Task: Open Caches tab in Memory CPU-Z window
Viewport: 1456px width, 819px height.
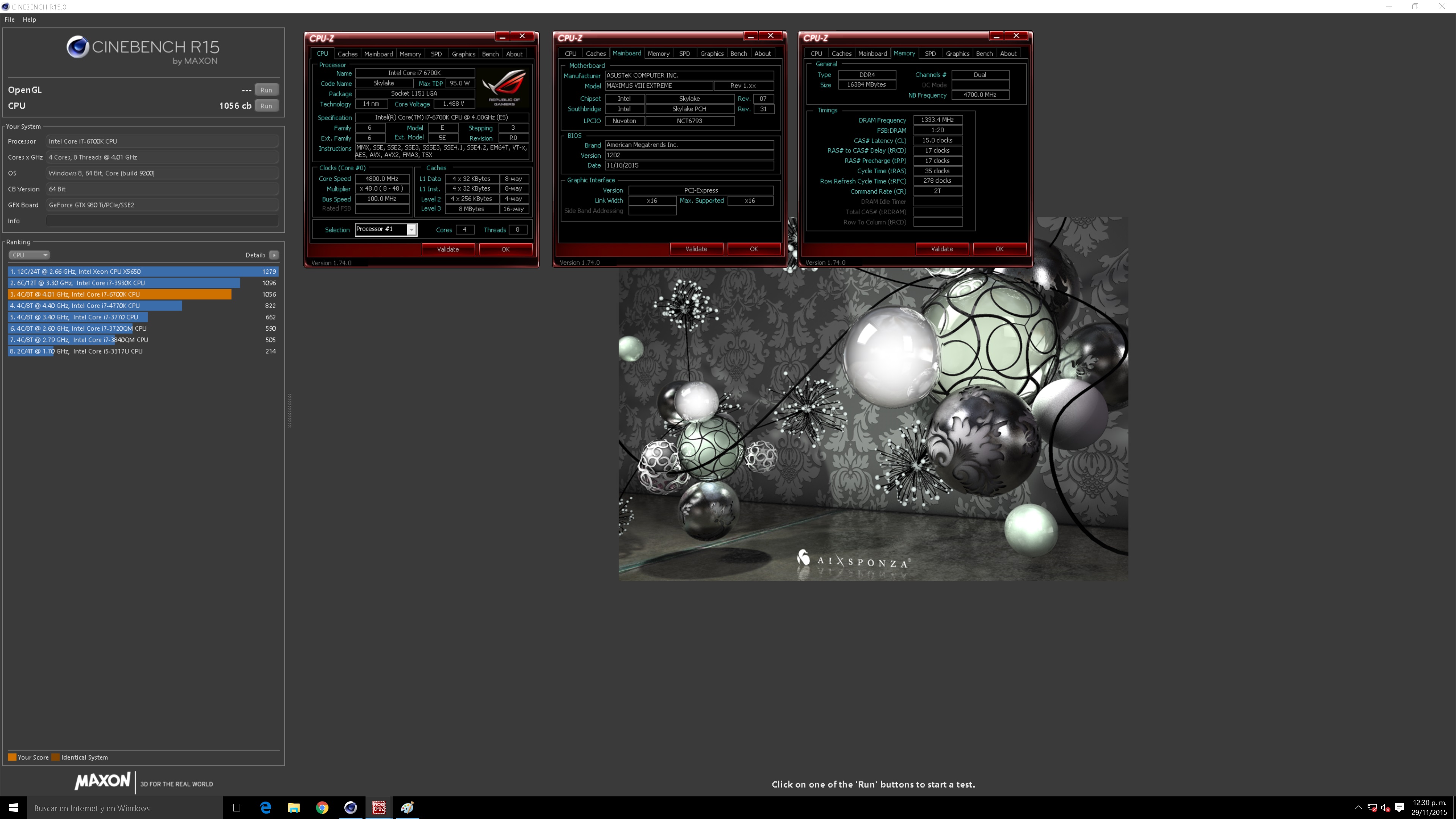Action: click(x=841, y=54)
